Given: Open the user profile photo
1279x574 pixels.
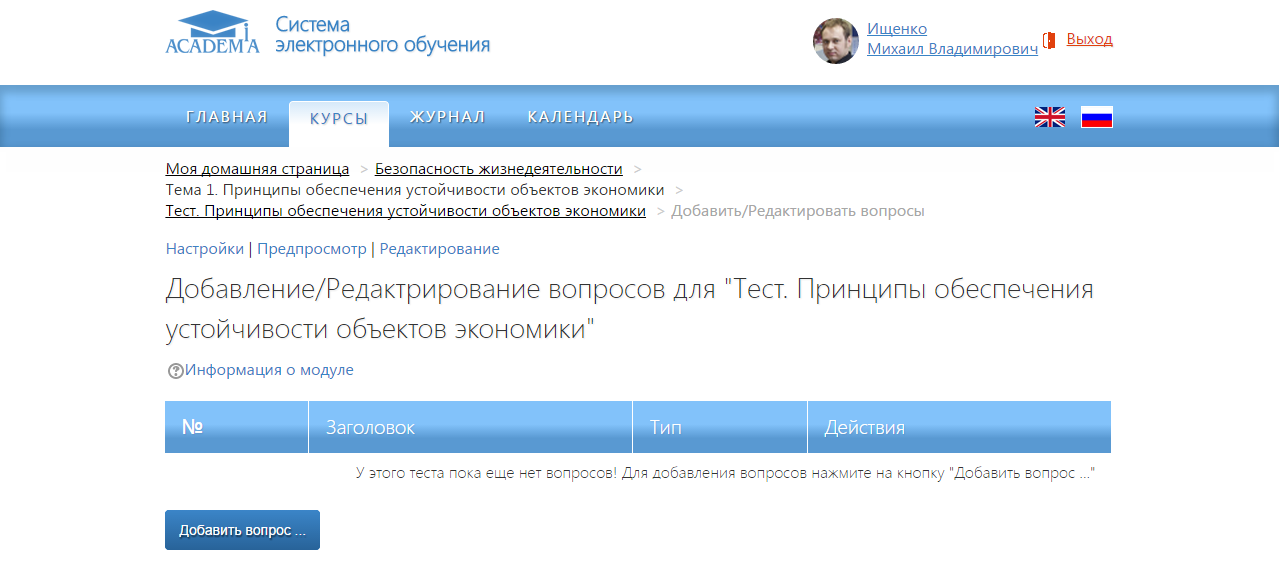Looking at the screenshot, I should pyautogui.click(x=835, y=41).
